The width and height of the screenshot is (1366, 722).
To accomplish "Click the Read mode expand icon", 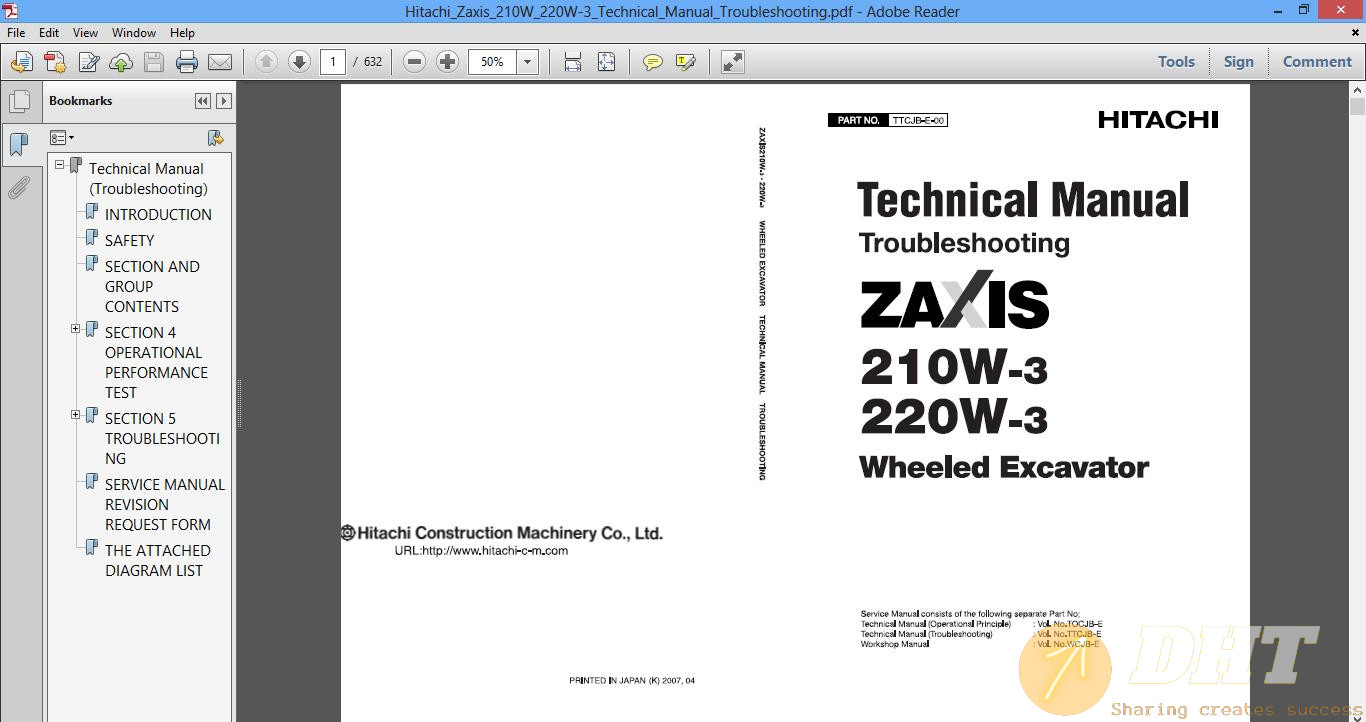I will (733, 62).
